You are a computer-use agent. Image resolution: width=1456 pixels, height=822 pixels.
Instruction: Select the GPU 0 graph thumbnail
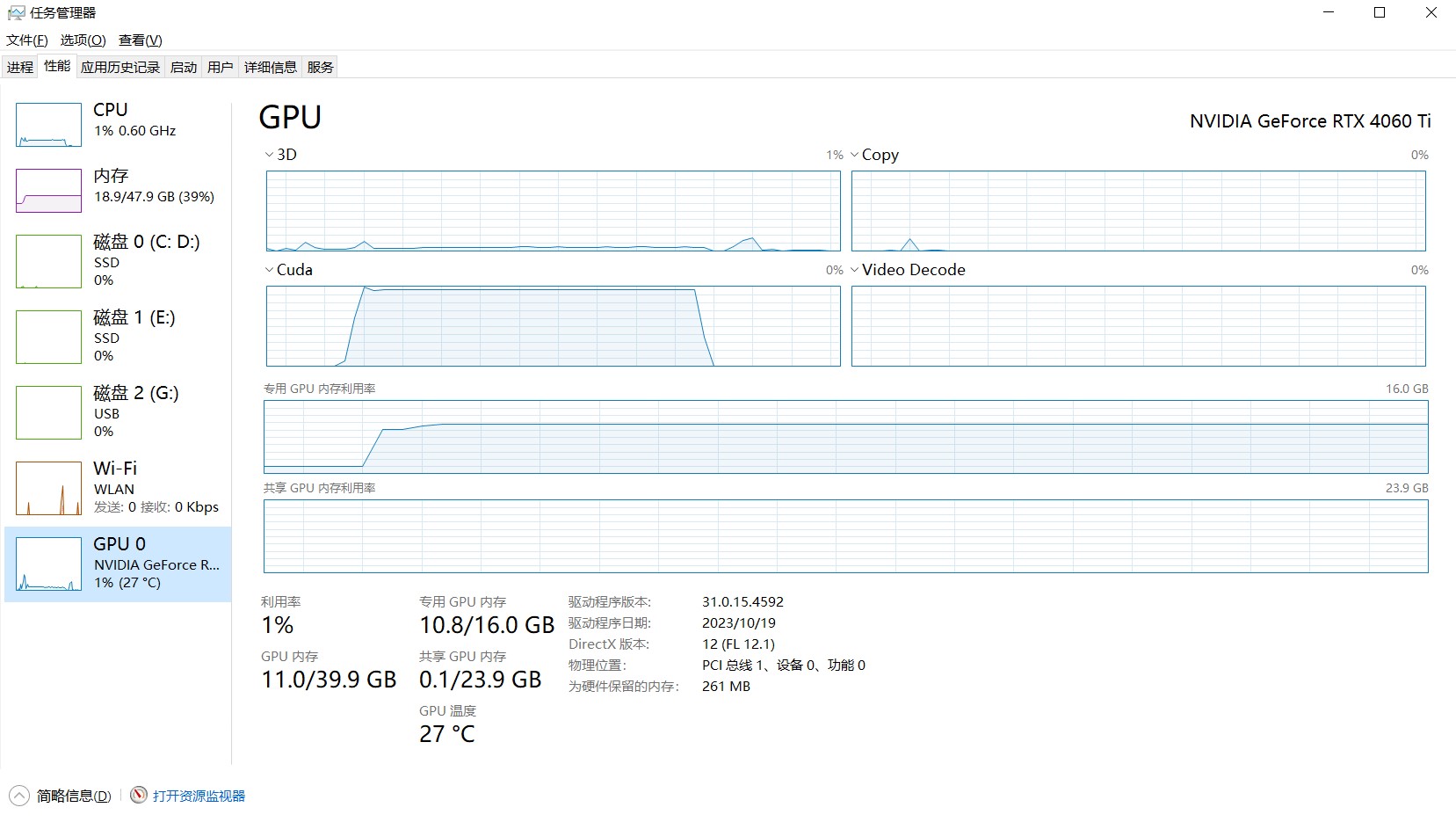click(49, 564)
